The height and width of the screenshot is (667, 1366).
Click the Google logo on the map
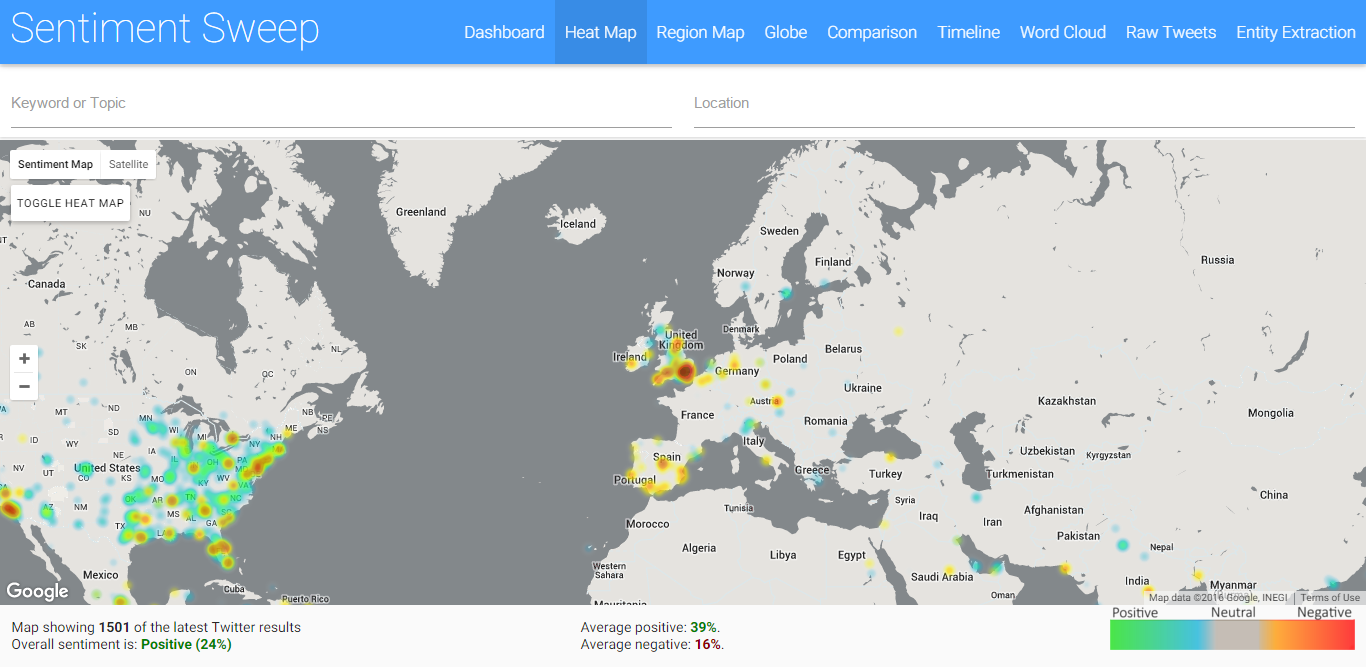(38, 591)
